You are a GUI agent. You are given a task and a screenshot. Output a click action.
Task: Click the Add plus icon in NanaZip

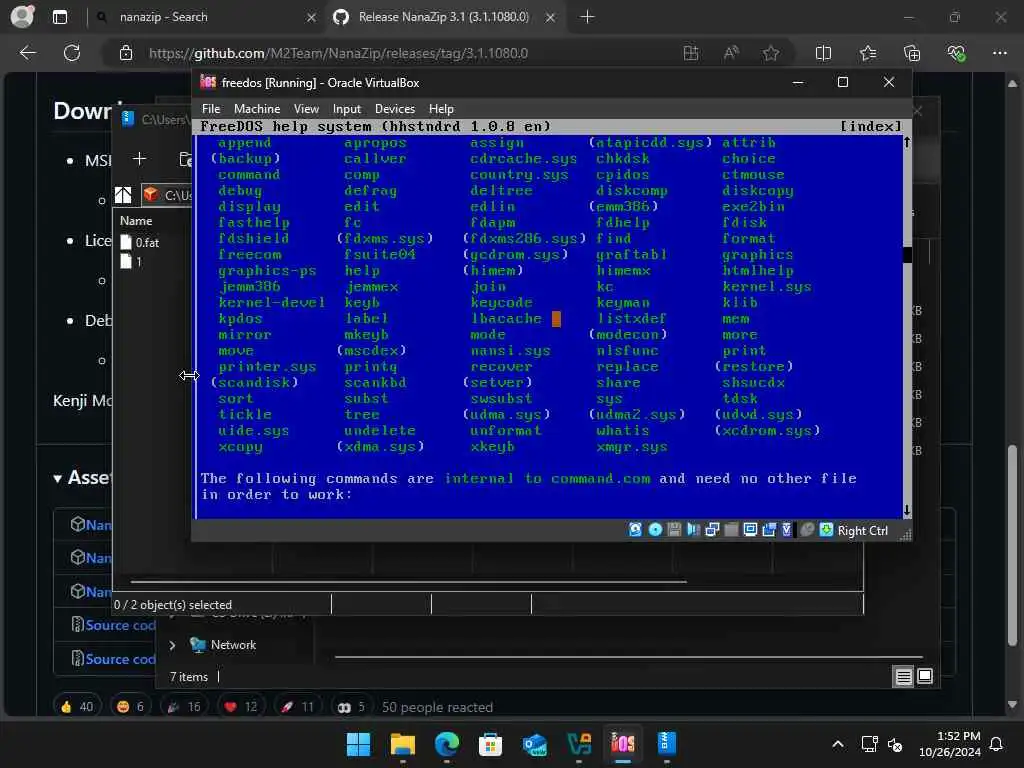(x=139, y=159)
